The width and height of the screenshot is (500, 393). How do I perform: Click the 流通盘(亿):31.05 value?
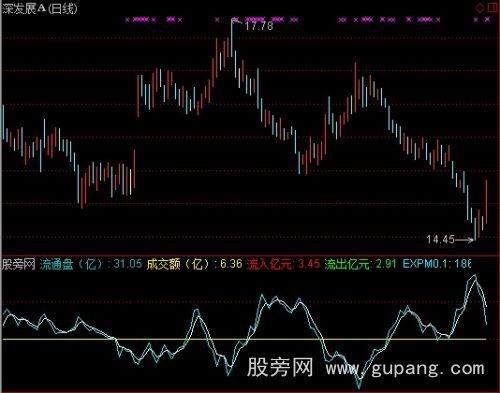91,264
